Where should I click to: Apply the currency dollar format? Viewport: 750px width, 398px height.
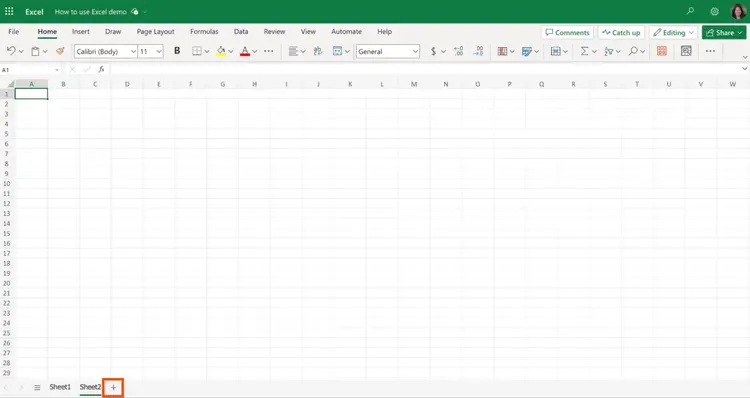[433, 51]
